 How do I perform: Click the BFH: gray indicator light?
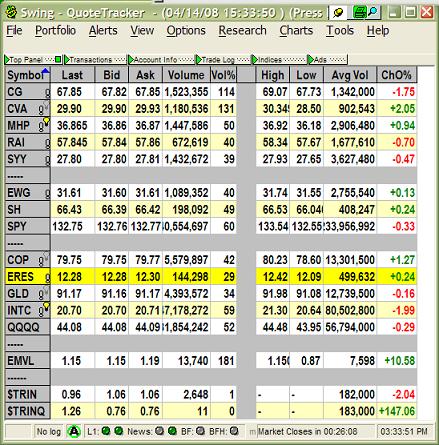point(234,431)
